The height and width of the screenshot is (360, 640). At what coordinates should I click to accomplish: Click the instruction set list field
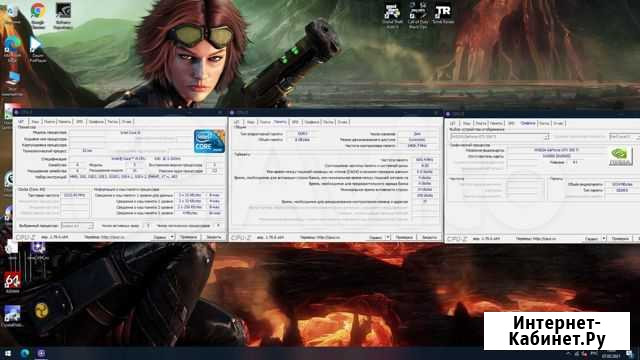coord(146,177)
